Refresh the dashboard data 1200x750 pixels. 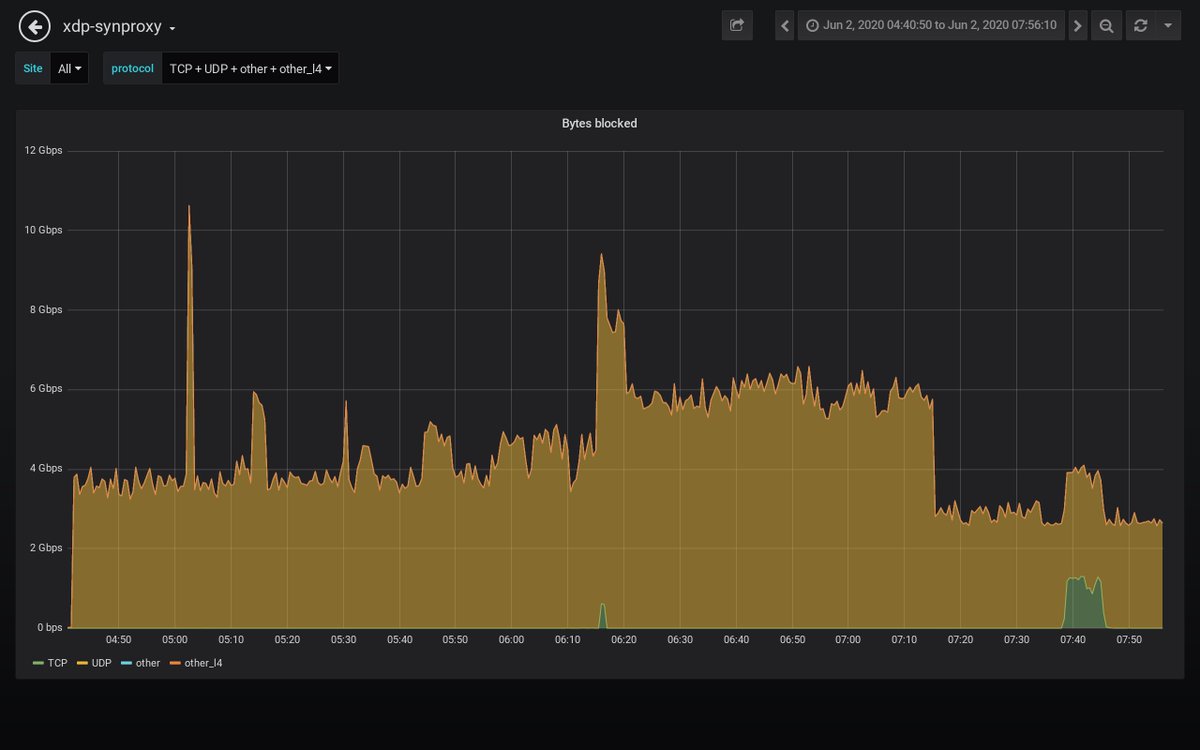(1139, 25)
